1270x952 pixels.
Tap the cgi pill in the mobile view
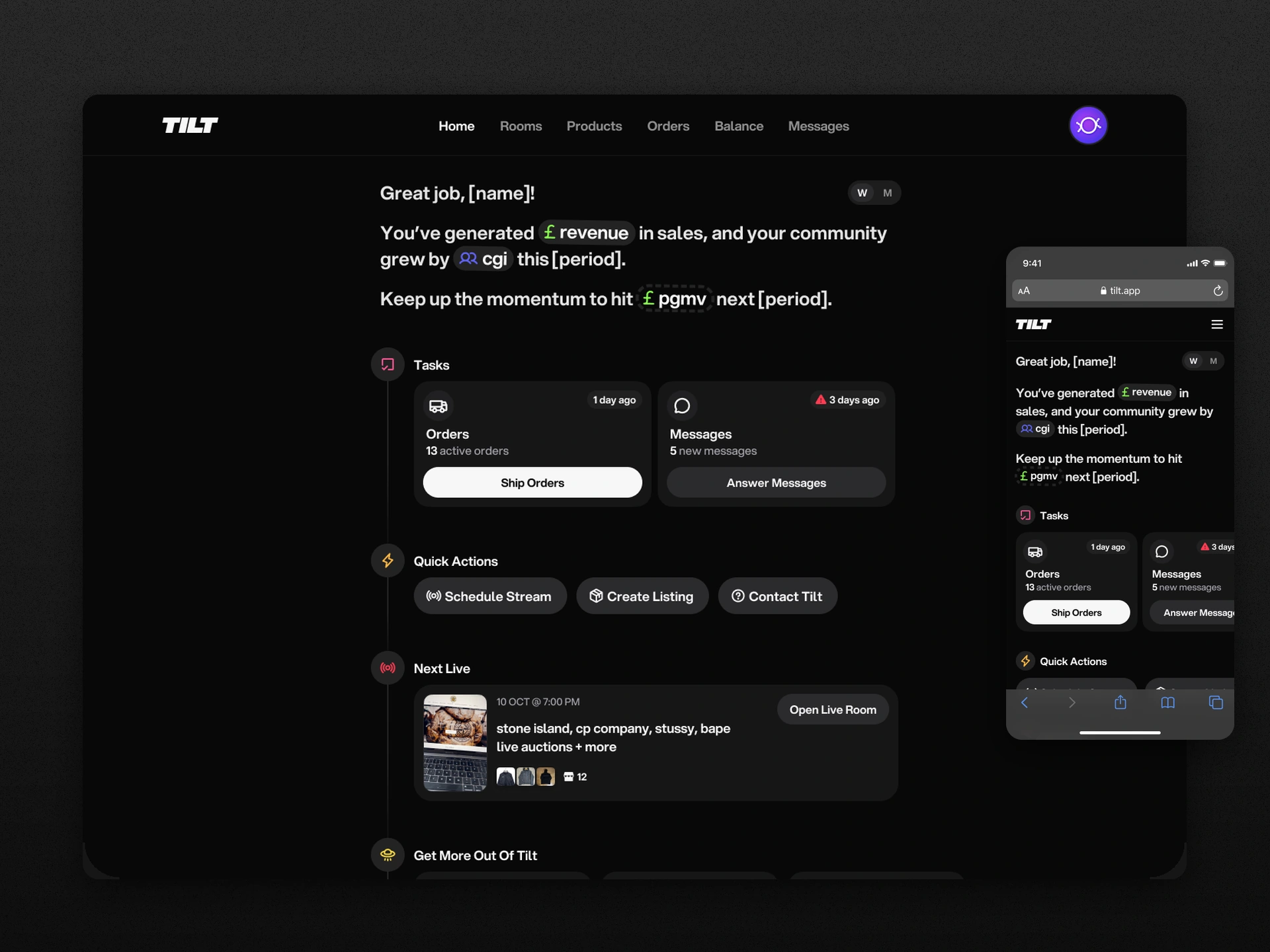coord(1035,428)
